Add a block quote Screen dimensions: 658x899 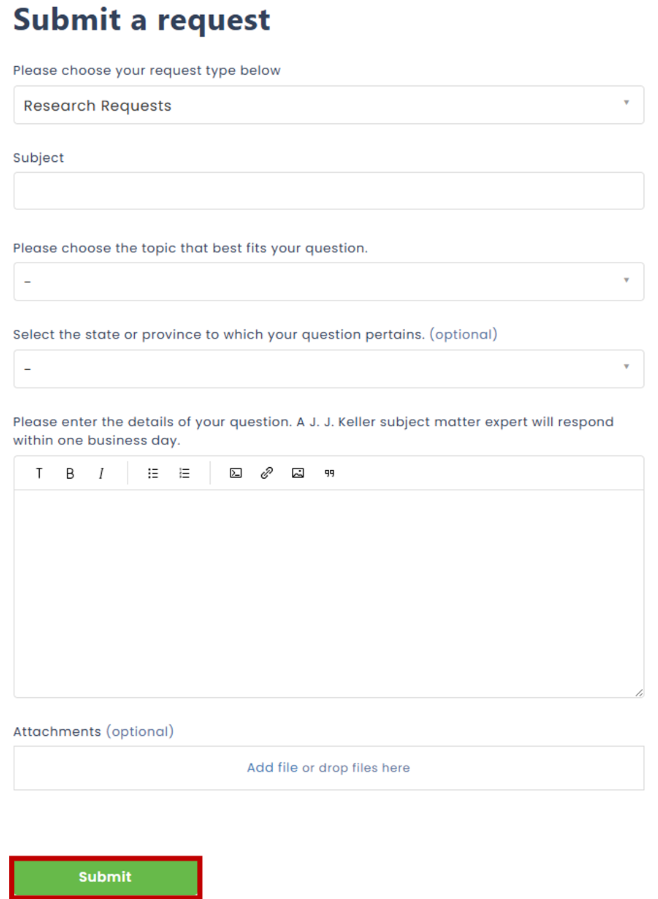point(329,473)
